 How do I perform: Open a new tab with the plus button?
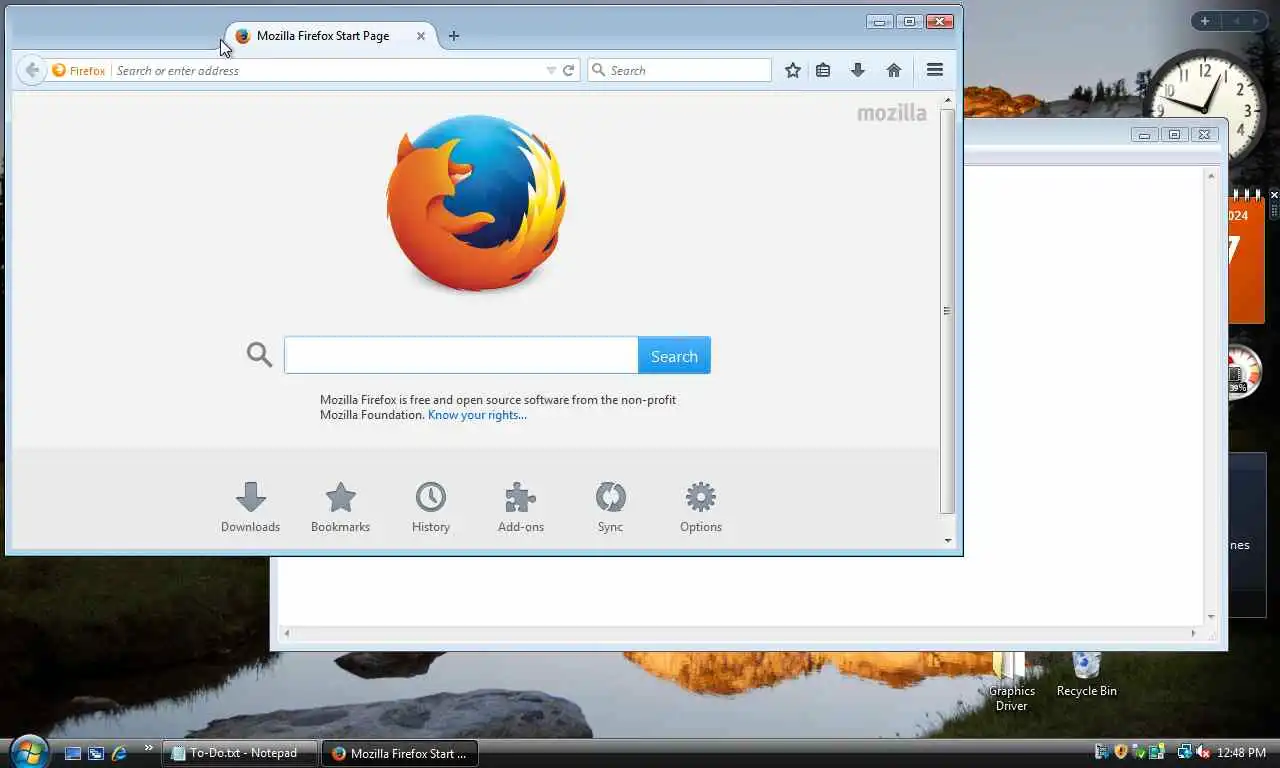coord(454,36)
